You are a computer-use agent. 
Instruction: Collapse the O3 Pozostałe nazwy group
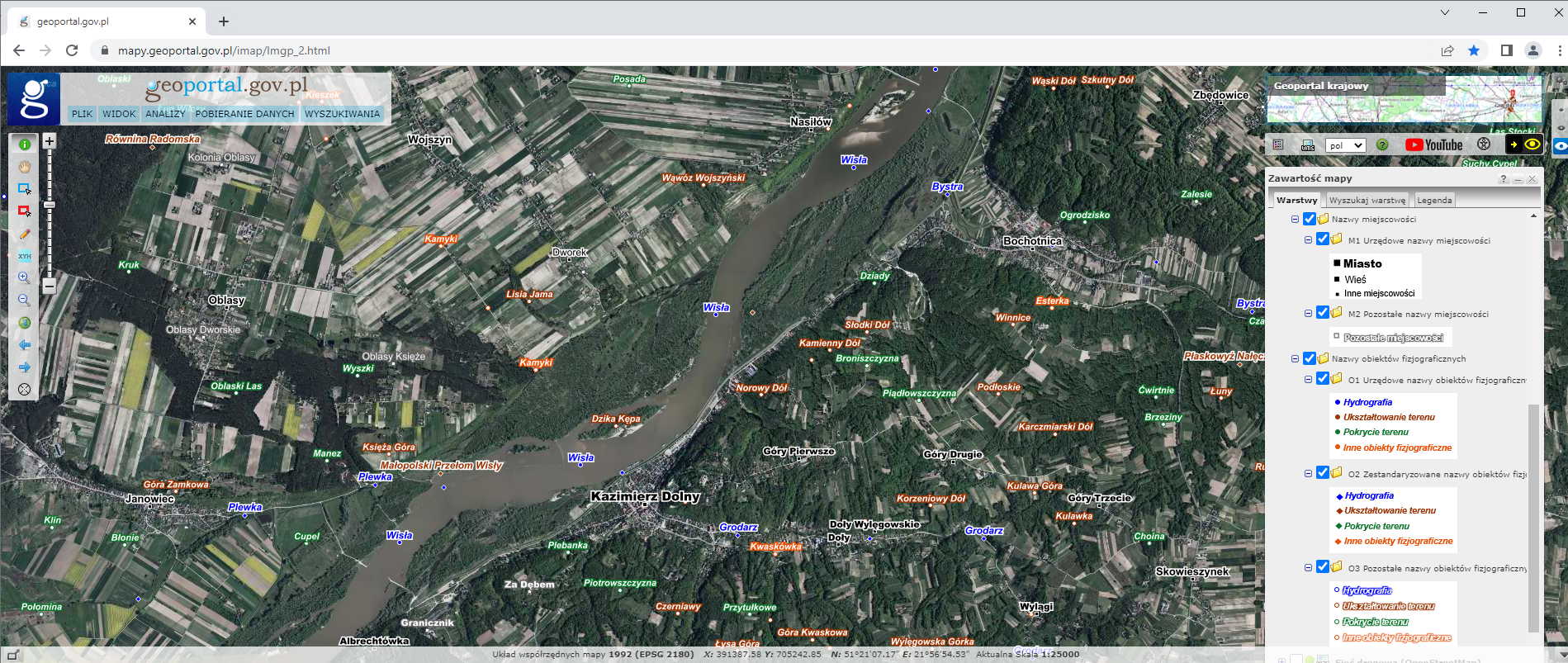[1308, 568]
